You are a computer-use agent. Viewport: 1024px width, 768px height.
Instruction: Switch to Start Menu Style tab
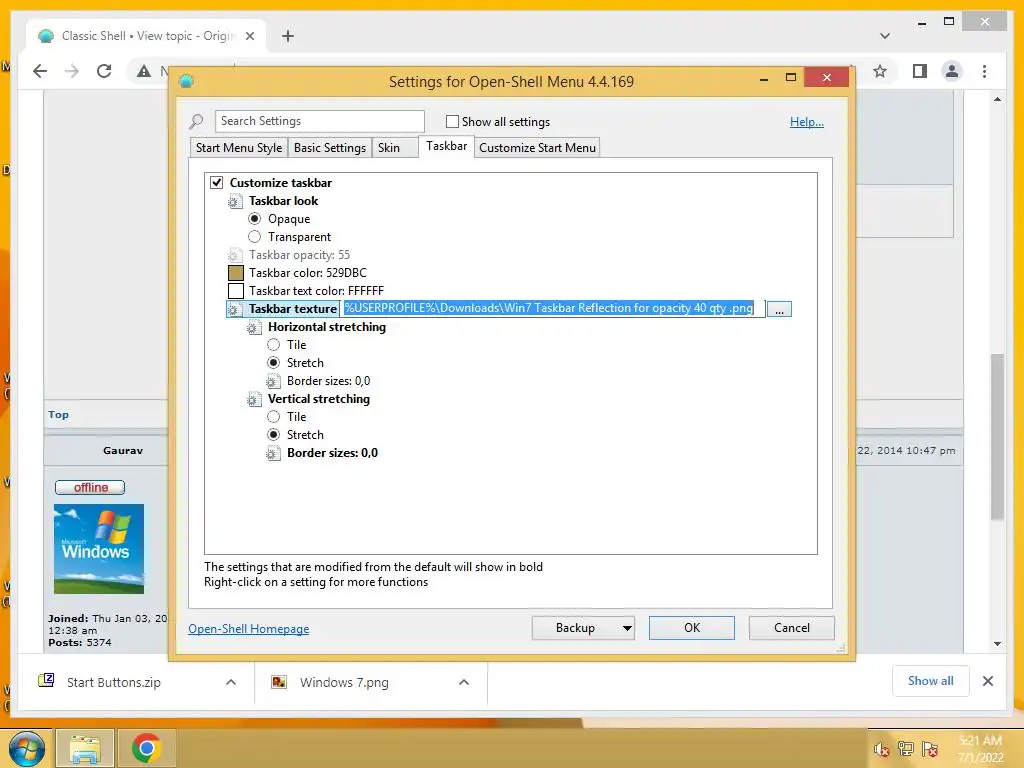pos(239,148)
